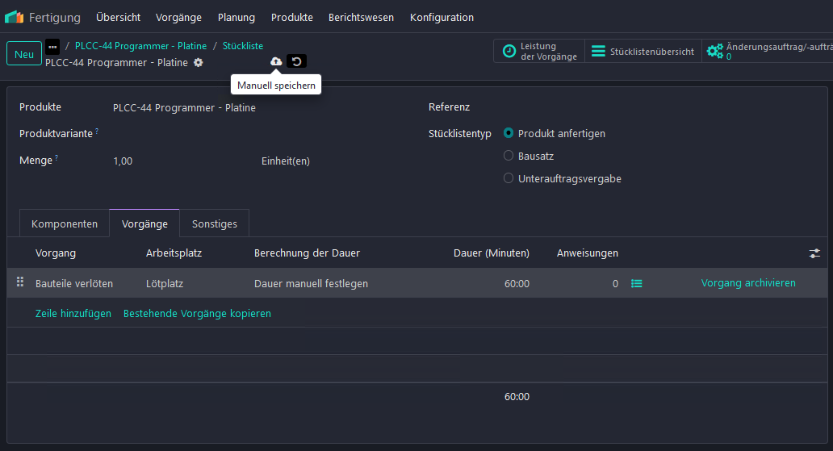
Task: Click the 60:00 duration in operation row
Action: coord(517,284)
